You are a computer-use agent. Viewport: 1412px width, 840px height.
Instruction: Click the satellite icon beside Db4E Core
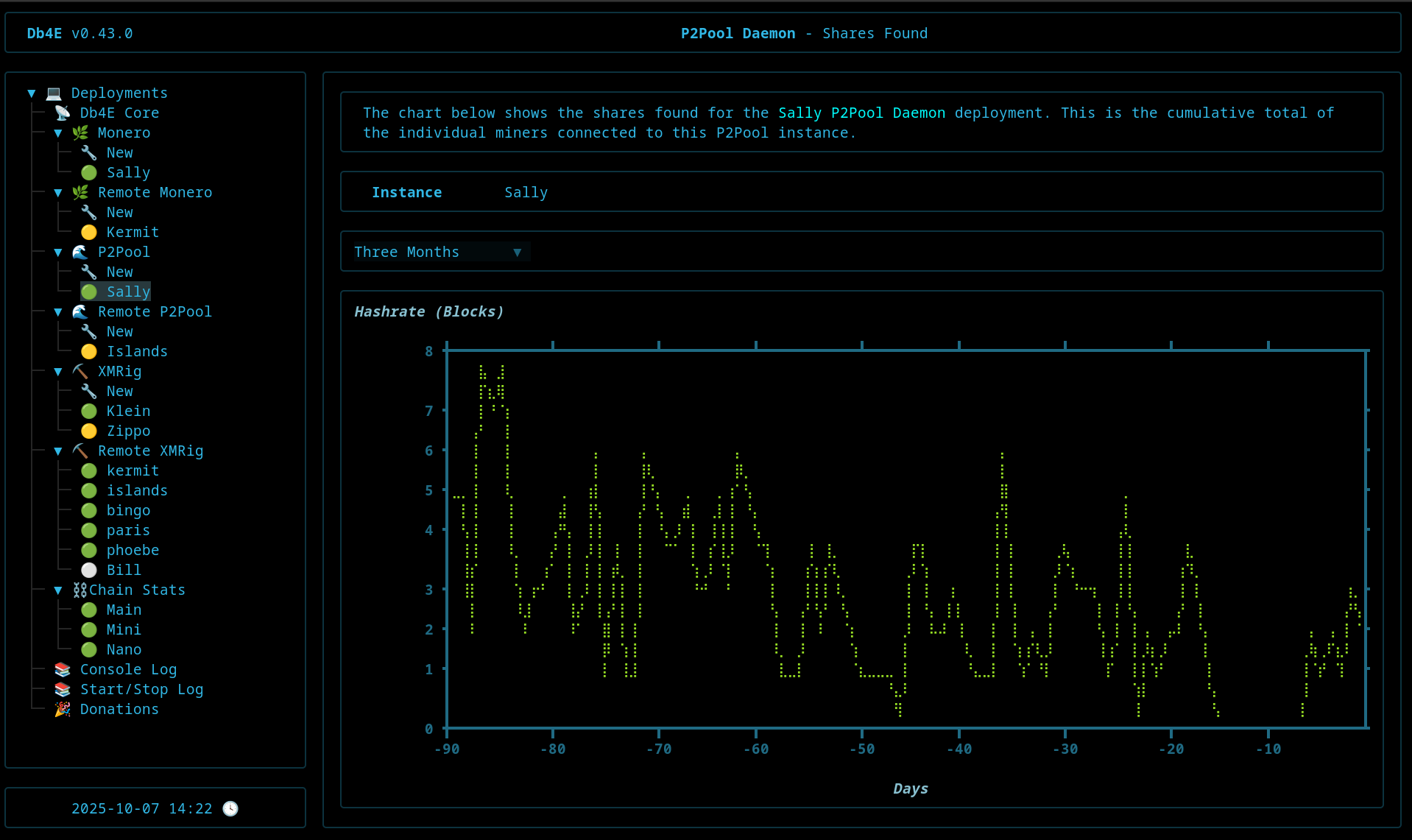pyautogui.click(x=63, y=113)
